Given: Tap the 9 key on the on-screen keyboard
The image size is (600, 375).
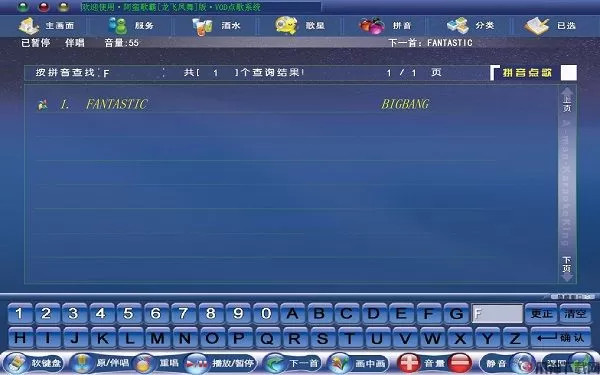Looking at the screenshot, I should pos(238,314).
